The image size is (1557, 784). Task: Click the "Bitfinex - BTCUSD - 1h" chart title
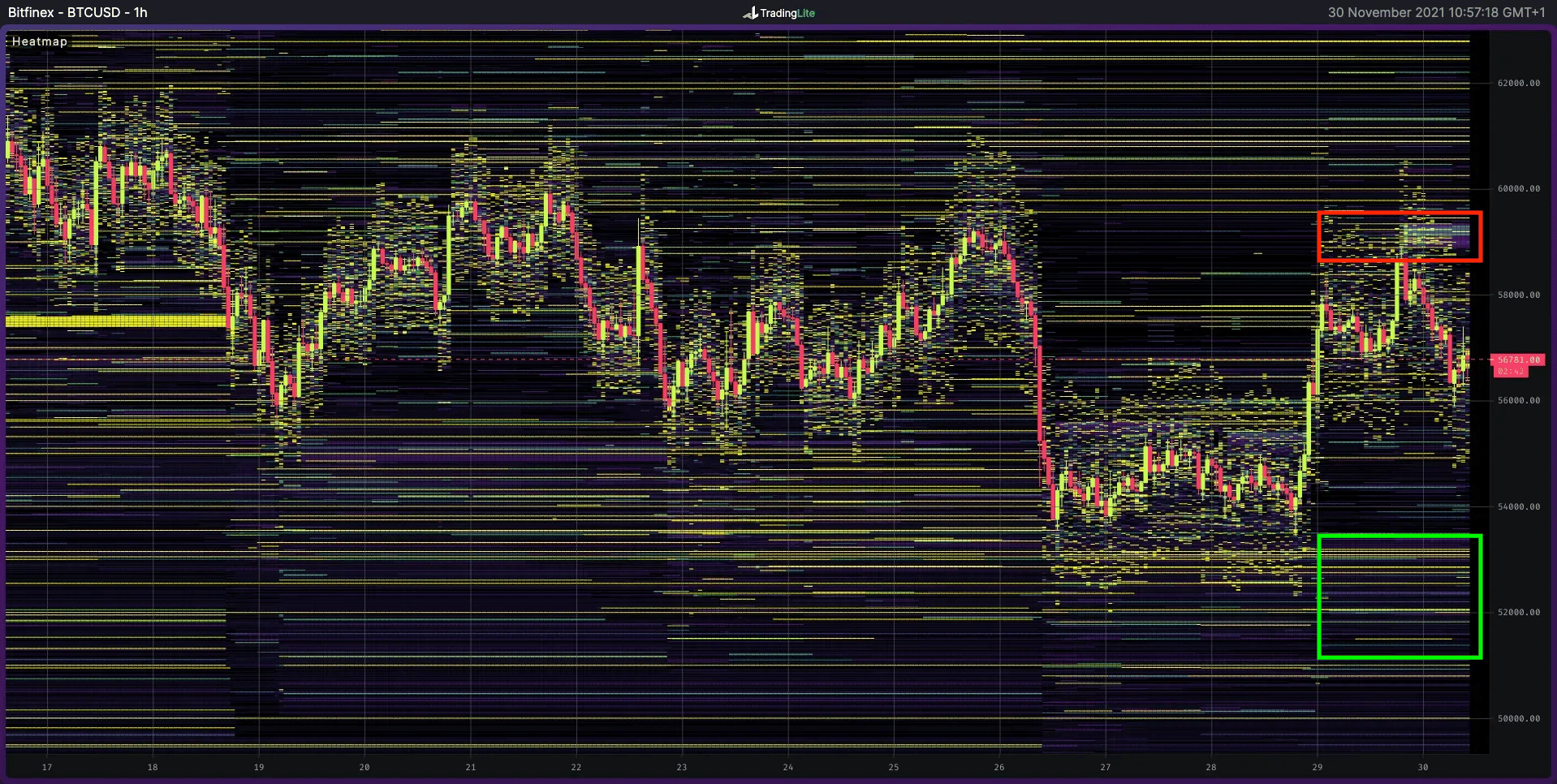(x=78, y=13)
